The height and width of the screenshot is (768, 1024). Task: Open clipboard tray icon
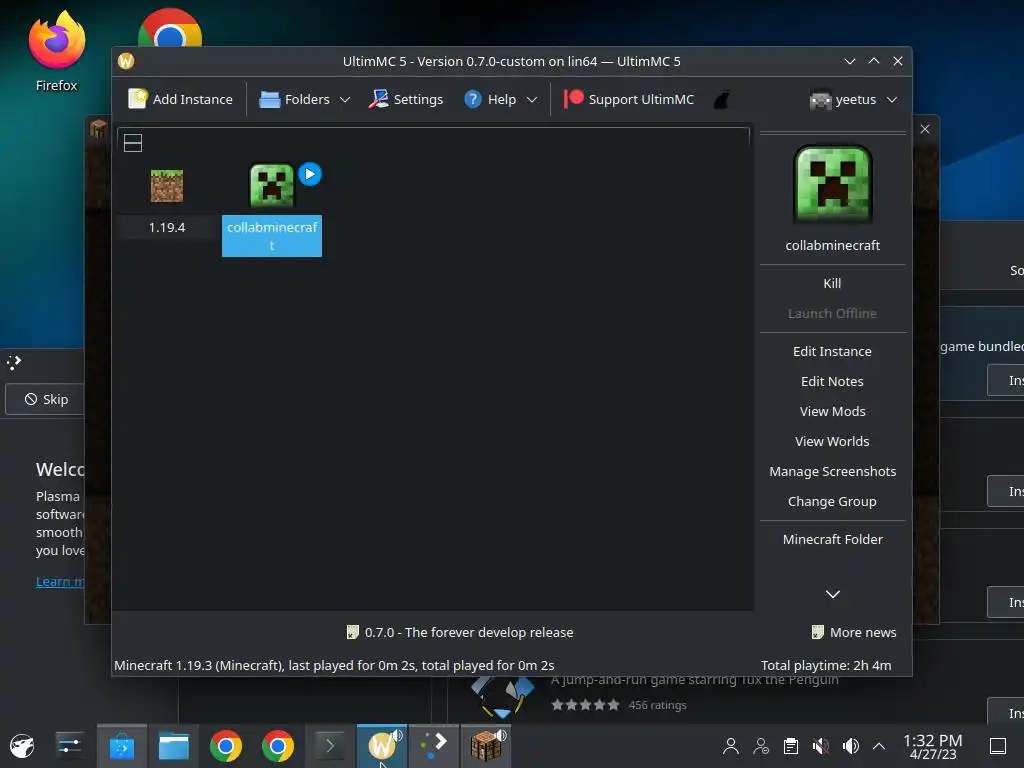pyautogui.click(x=791, y=746)
